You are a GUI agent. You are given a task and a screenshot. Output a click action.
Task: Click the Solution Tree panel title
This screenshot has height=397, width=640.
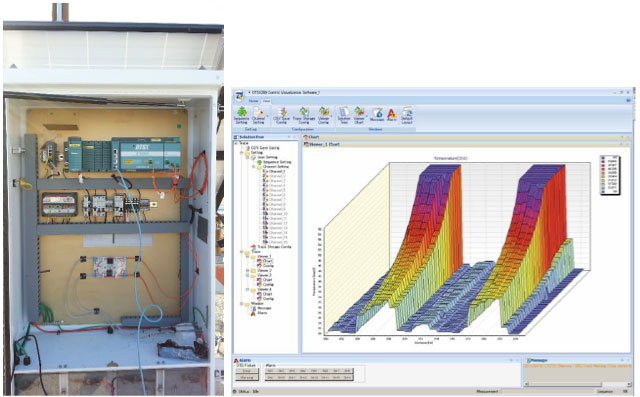point(251,137)
